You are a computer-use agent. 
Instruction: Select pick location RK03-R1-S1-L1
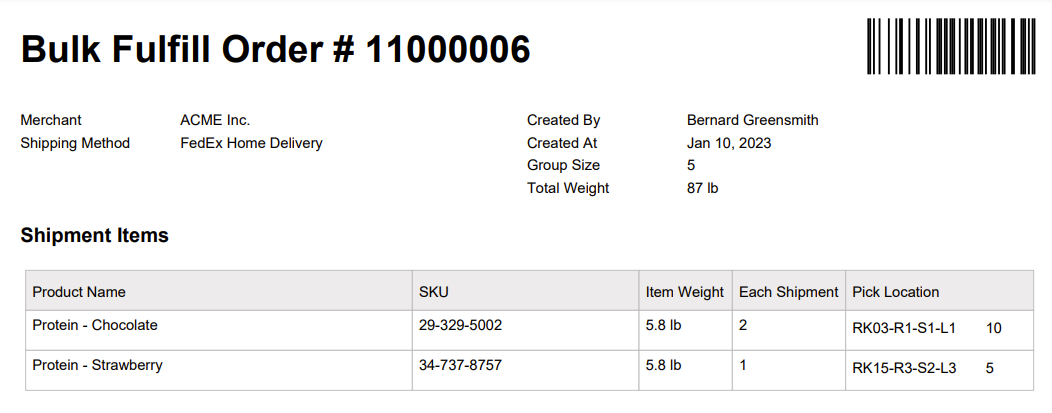point(904,328)
